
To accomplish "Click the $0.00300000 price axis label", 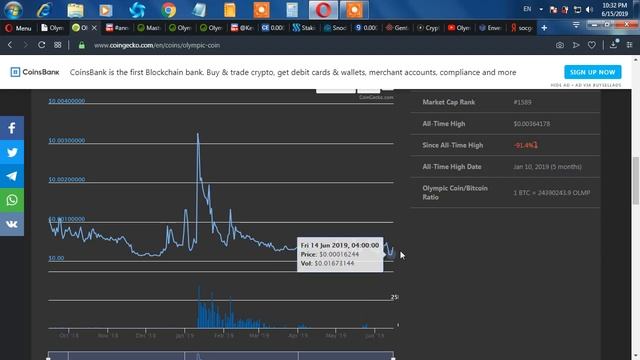I will tap(67, 140).
